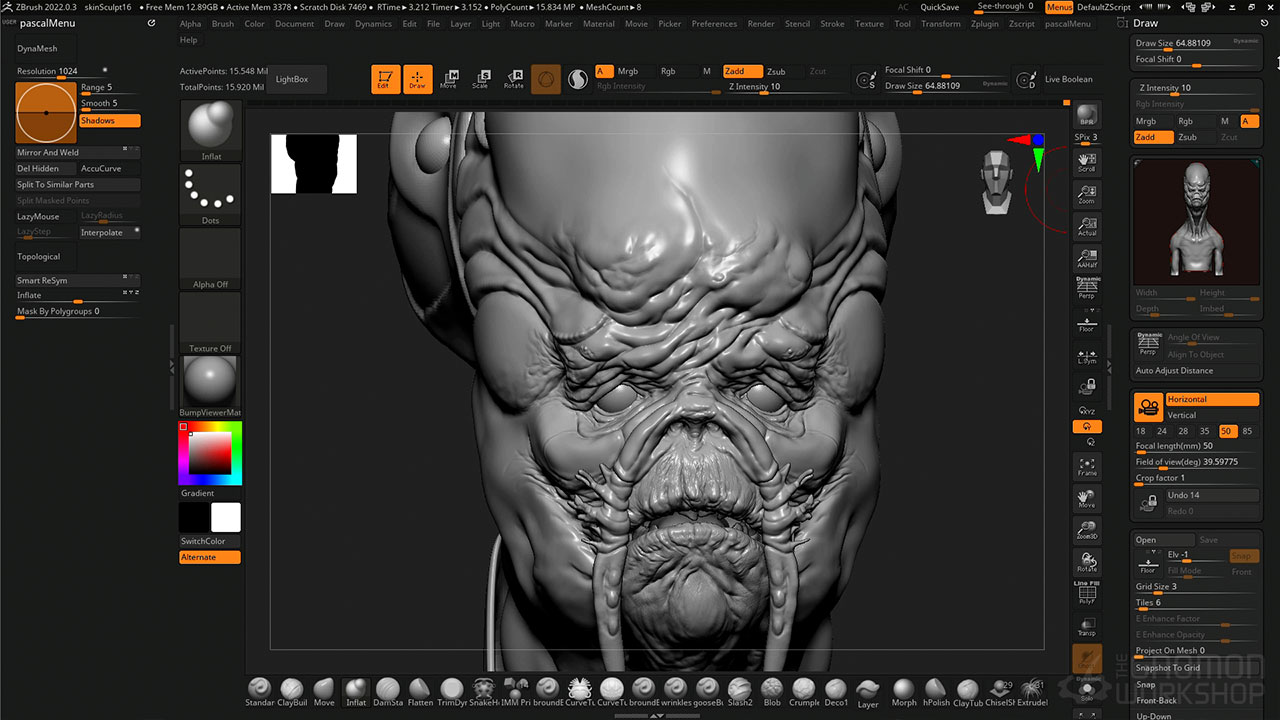This screenshot has height=720, width=1280.
Task: Toggle Local Symmetry (L.Sym)
Action: coord(1087,354)
